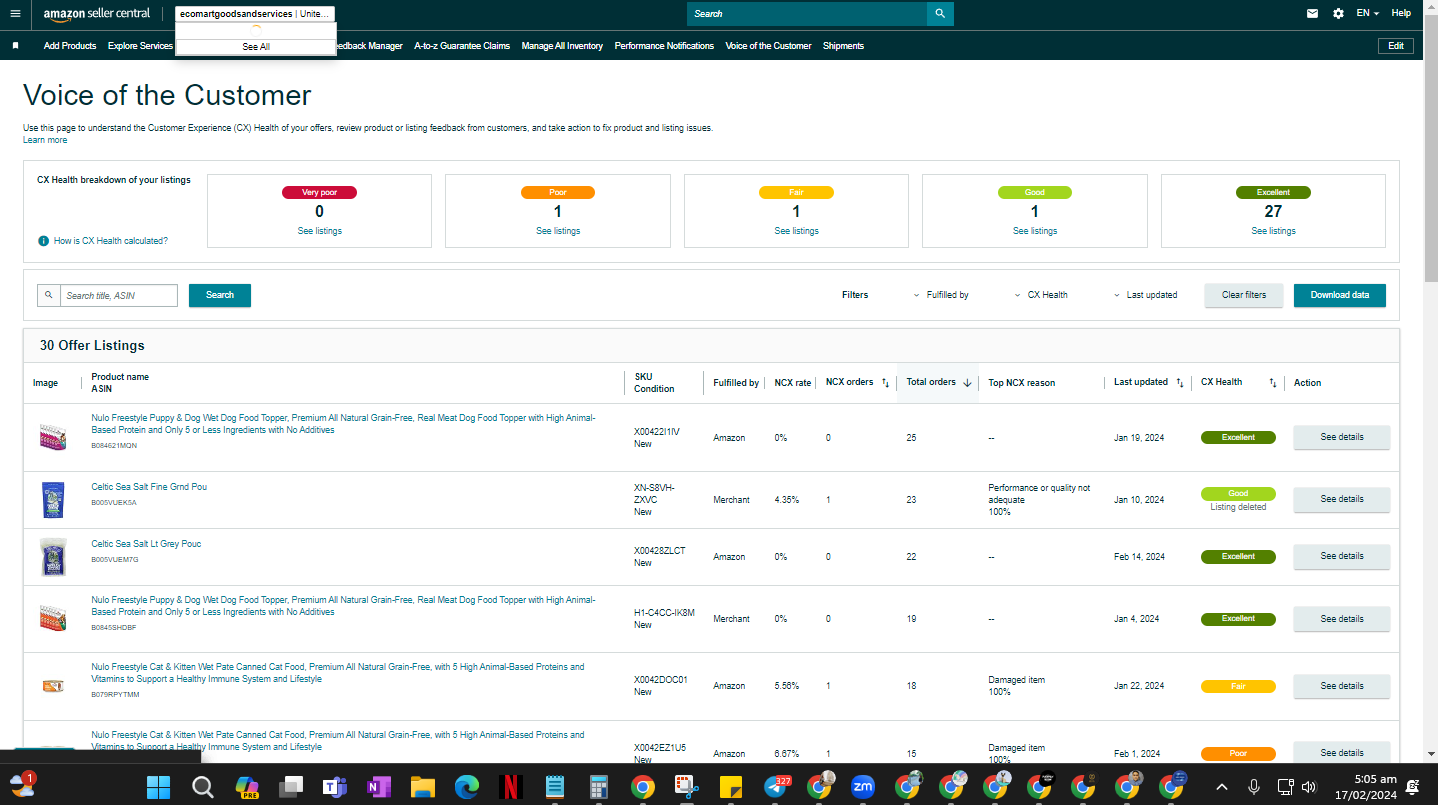The width and height of the screenshot is (1438, 805).
Task: Follow the Learn more link
Action: coord(45,140)
